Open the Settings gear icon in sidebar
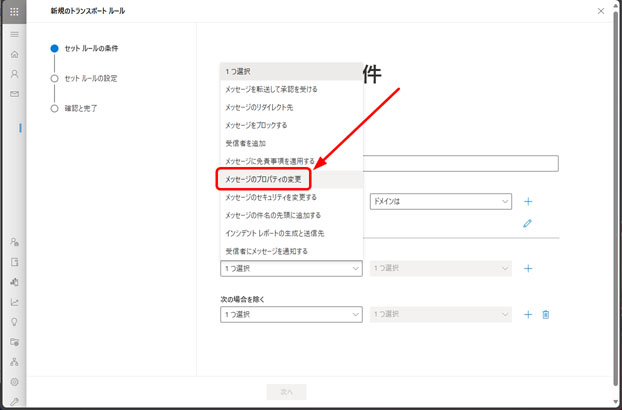Screen dimensions: 622x410 14,382
